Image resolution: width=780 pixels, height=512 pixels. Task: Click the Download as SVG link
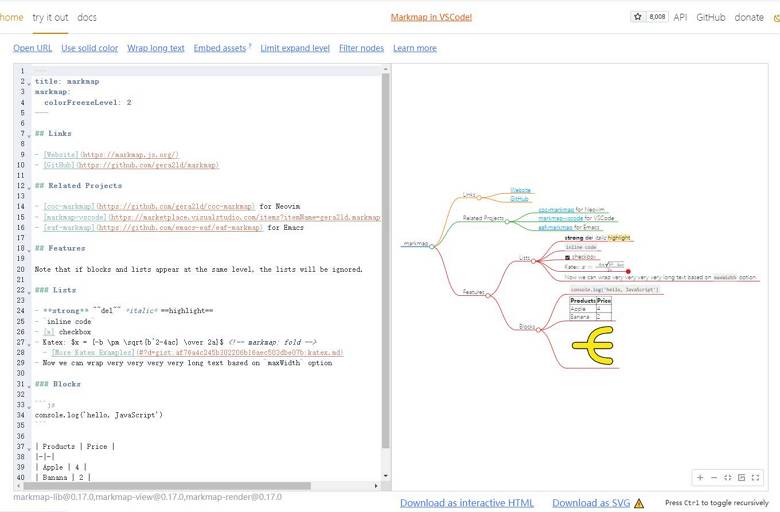[591, 503]
